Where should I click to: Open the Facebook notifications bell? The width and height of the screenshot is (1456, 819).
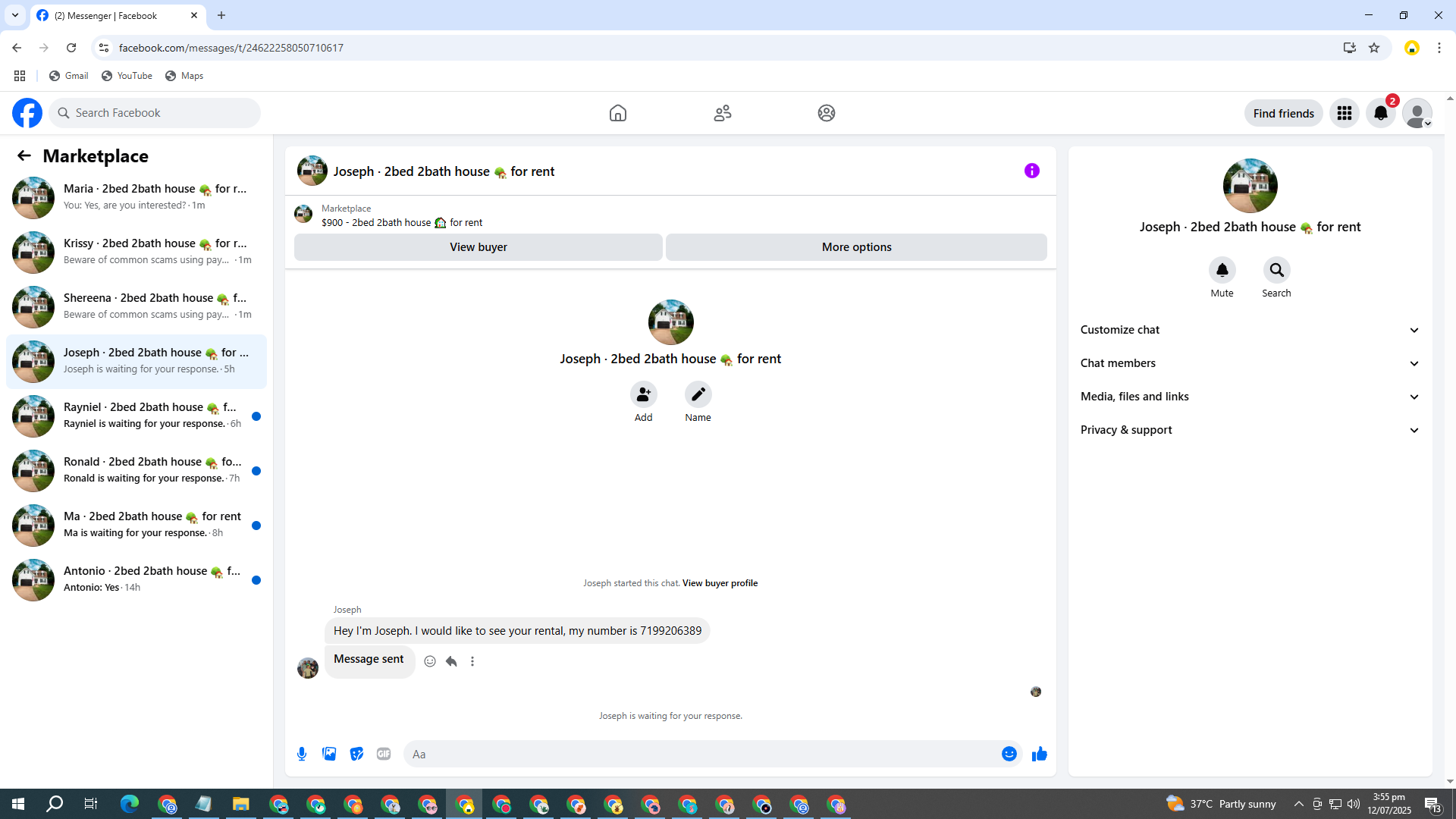click(x=1380, y=113)
